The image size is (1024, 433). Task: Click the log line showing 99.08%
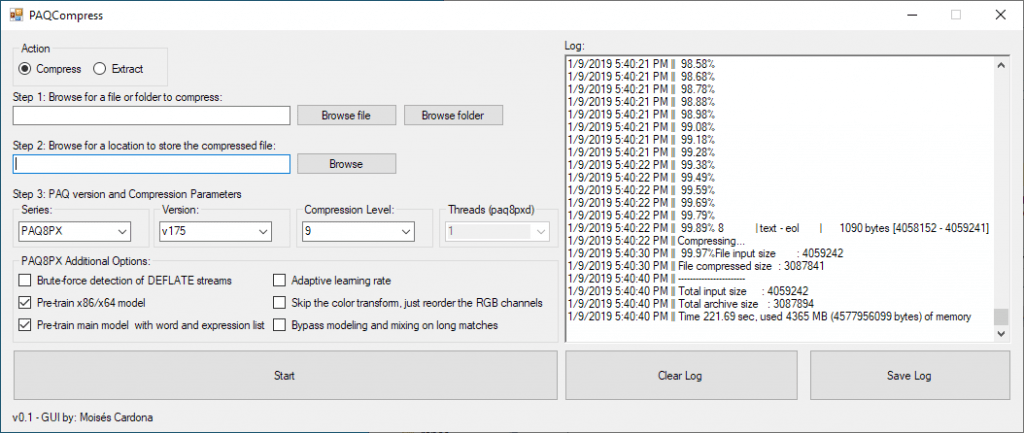click(641, 127)
